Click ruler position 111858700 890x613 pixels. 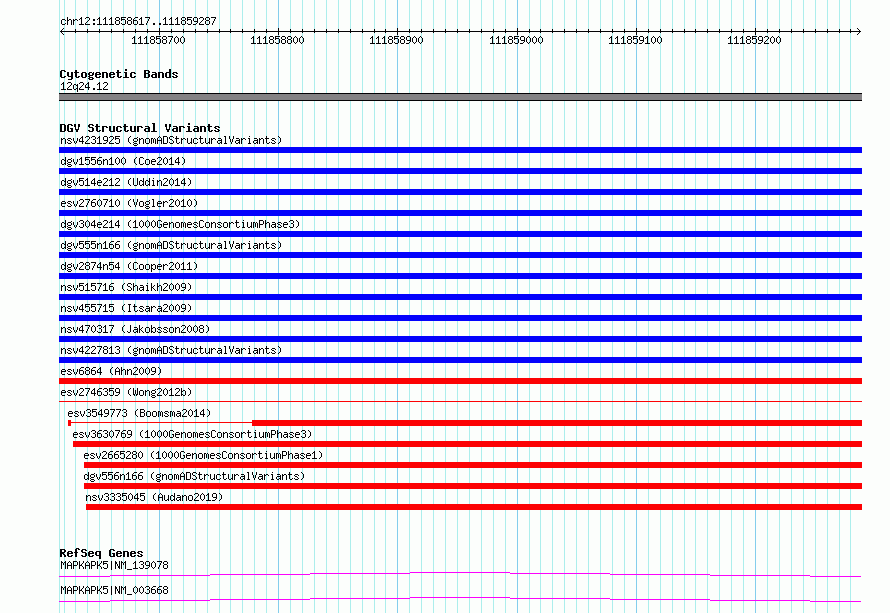tap(158, 40)
